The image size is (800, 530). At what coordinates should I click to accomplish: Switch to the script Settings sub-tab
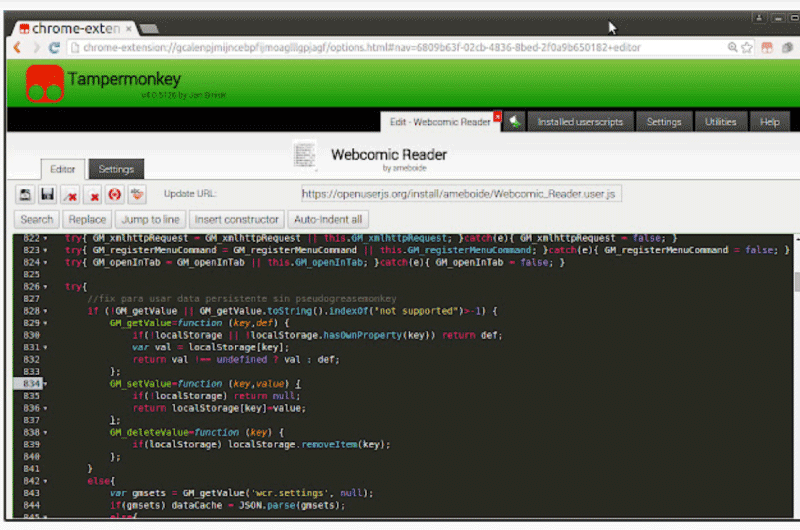[116, 169]
